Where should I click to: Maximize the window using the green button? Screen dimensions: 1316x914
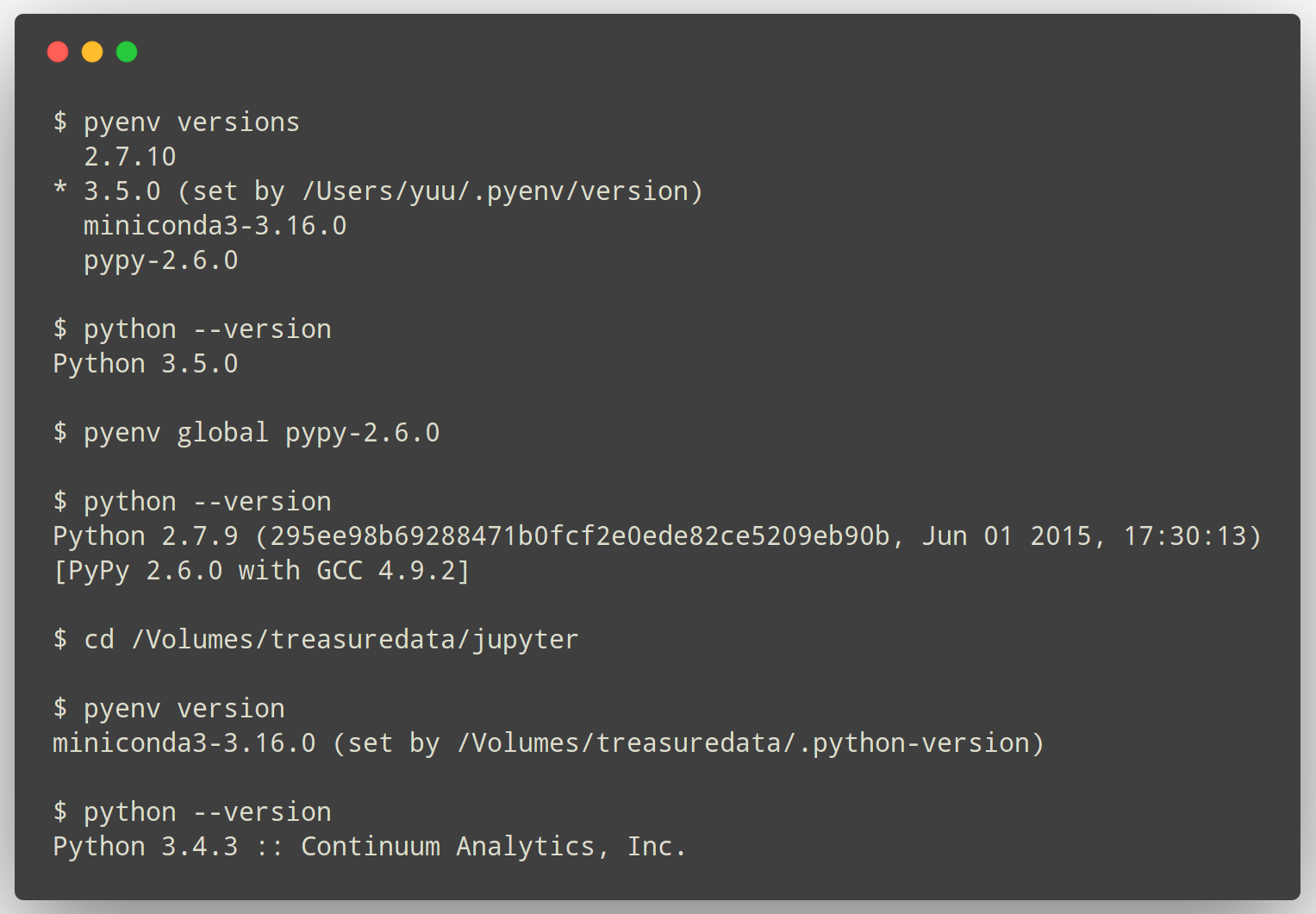pyautogui.click(x=127, y=52)
